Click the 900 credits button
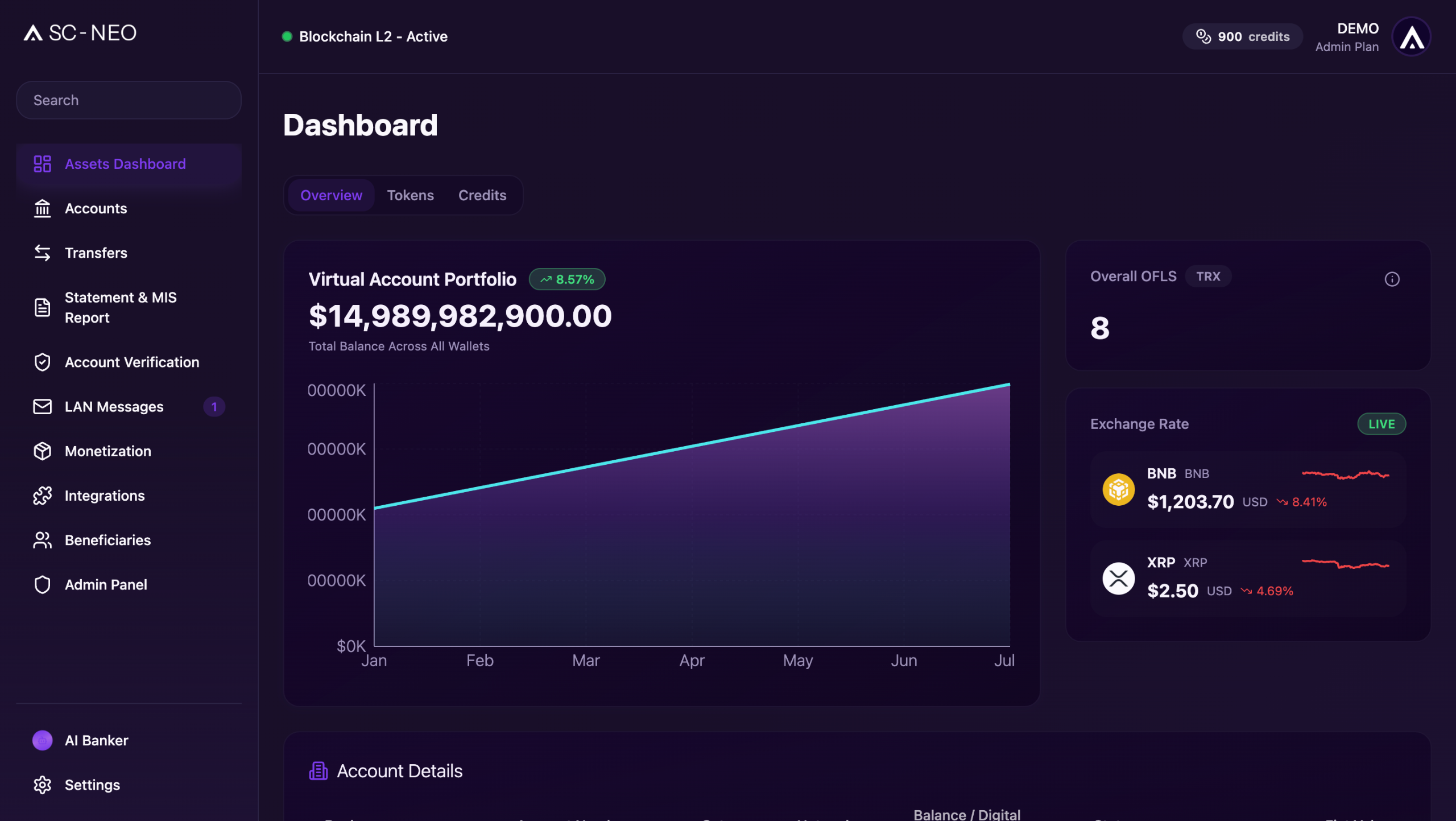1456x821 pixels. (x=1242, y=36)
